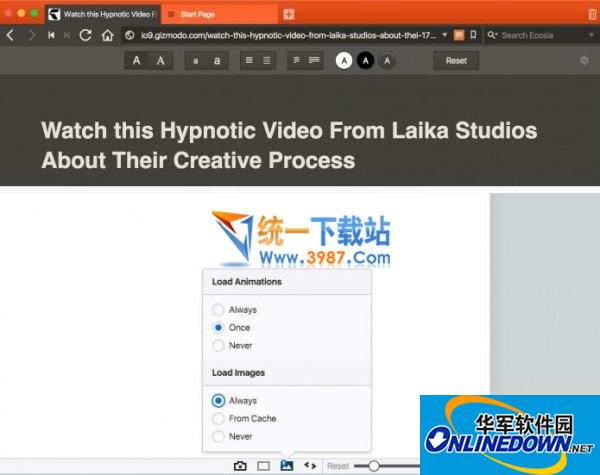Switch to Watch this Hypnotic Video tab
This screenshot has height=475, width=600.
click(103, 15)
